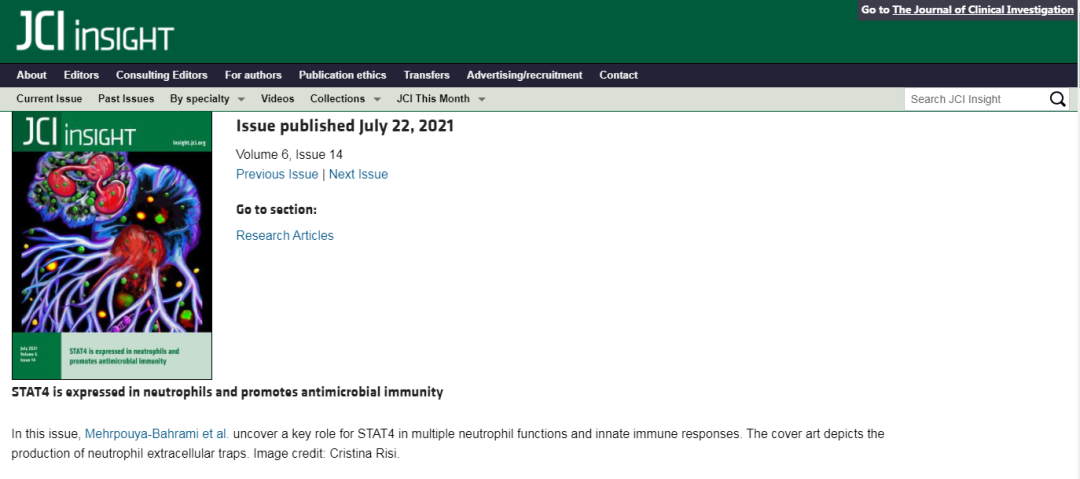This screenshot has height=479, width=1080.
Task: Click the search magnifier icon
Action: coord(1057,99)
